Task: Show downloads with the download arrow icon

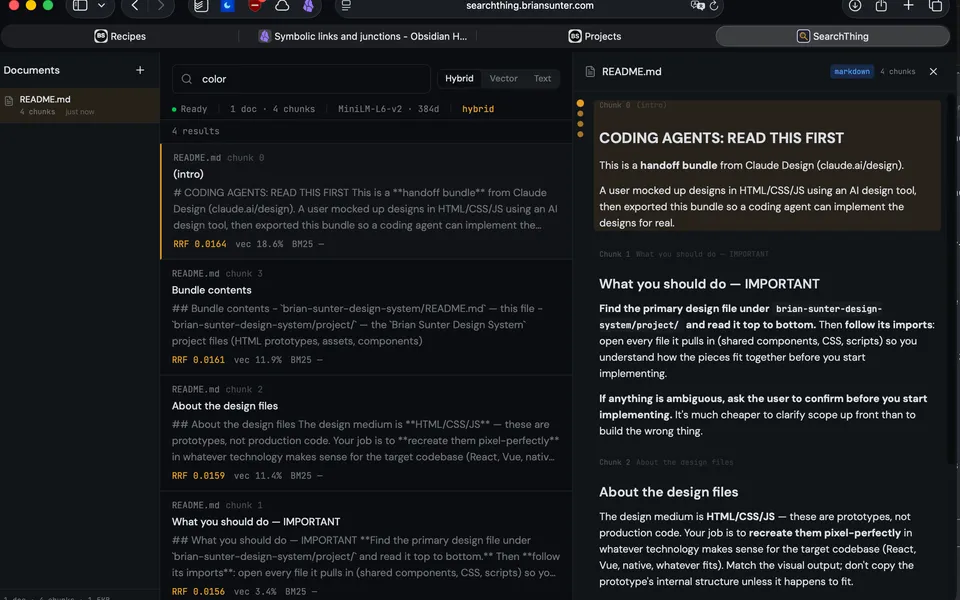Action: pyautogui.click(x=855, y=6)
